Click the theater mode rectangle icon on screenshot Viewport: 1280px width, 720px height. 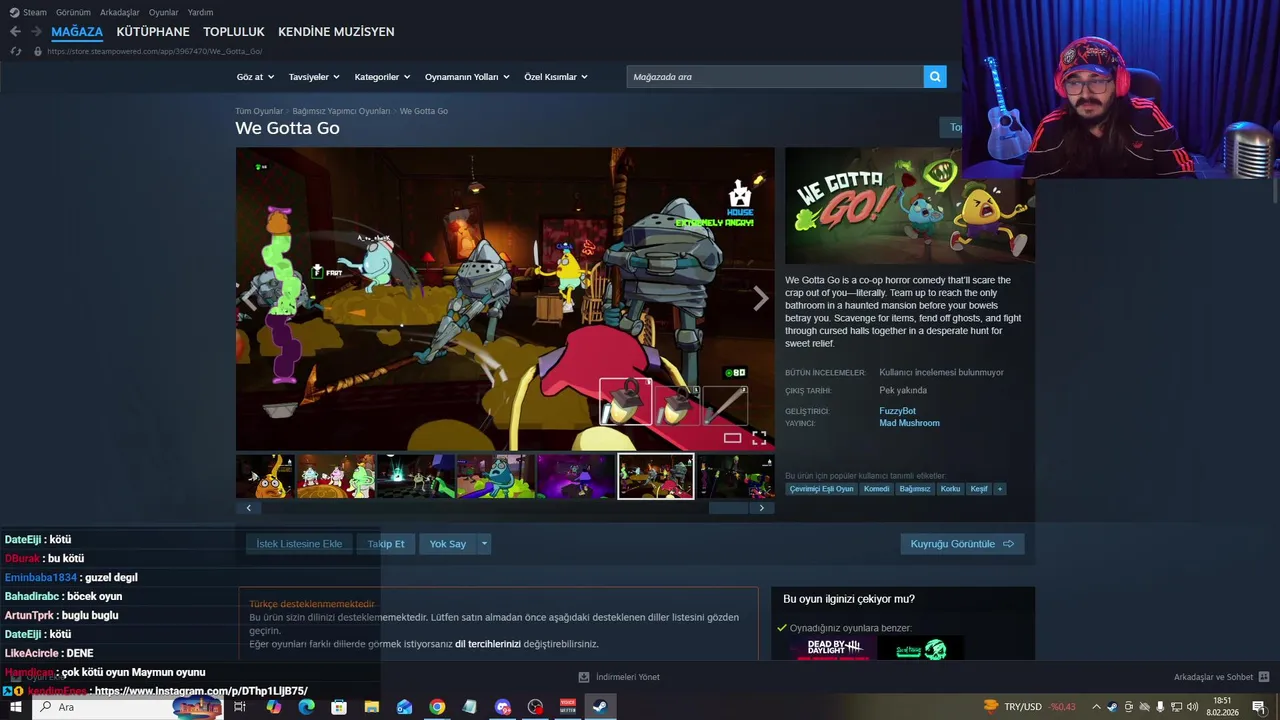point(733,438)
